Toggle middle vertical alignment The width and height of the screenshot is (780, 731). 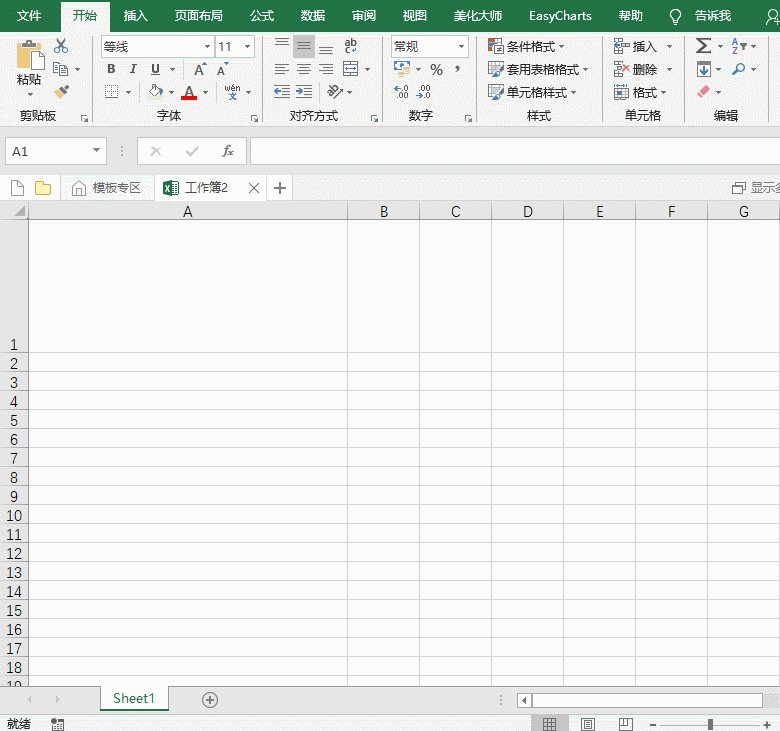(303, 46)
